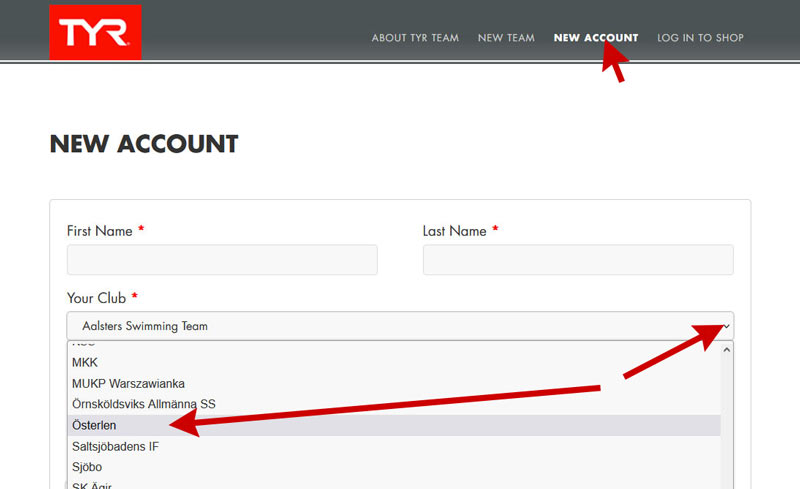This screenshot has height=489, width=800.
Task: Select MKK from club list
Action: [x=394, y=362]
